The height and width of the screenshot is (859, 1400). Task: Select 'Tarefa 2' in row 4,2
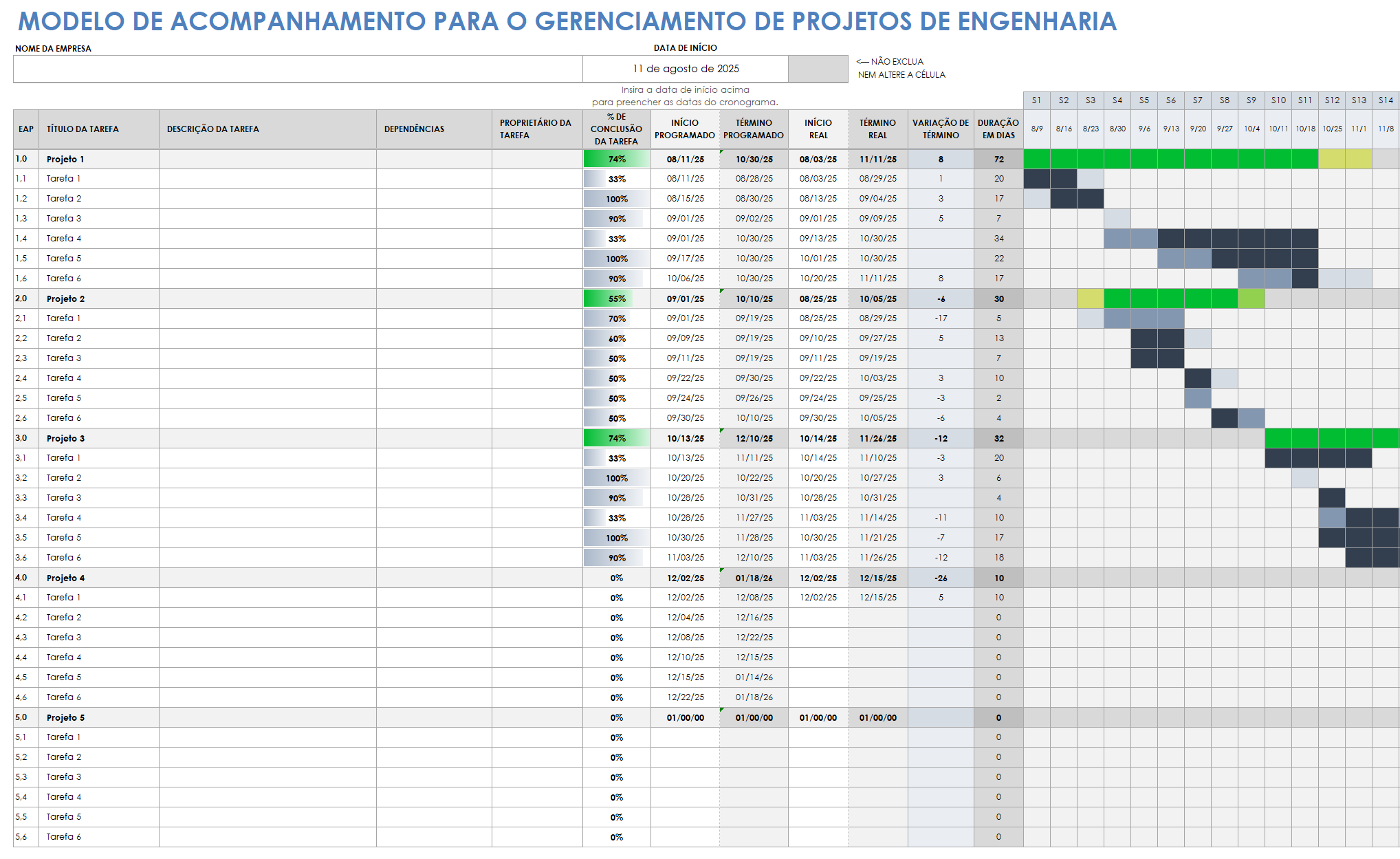(99, 618)
